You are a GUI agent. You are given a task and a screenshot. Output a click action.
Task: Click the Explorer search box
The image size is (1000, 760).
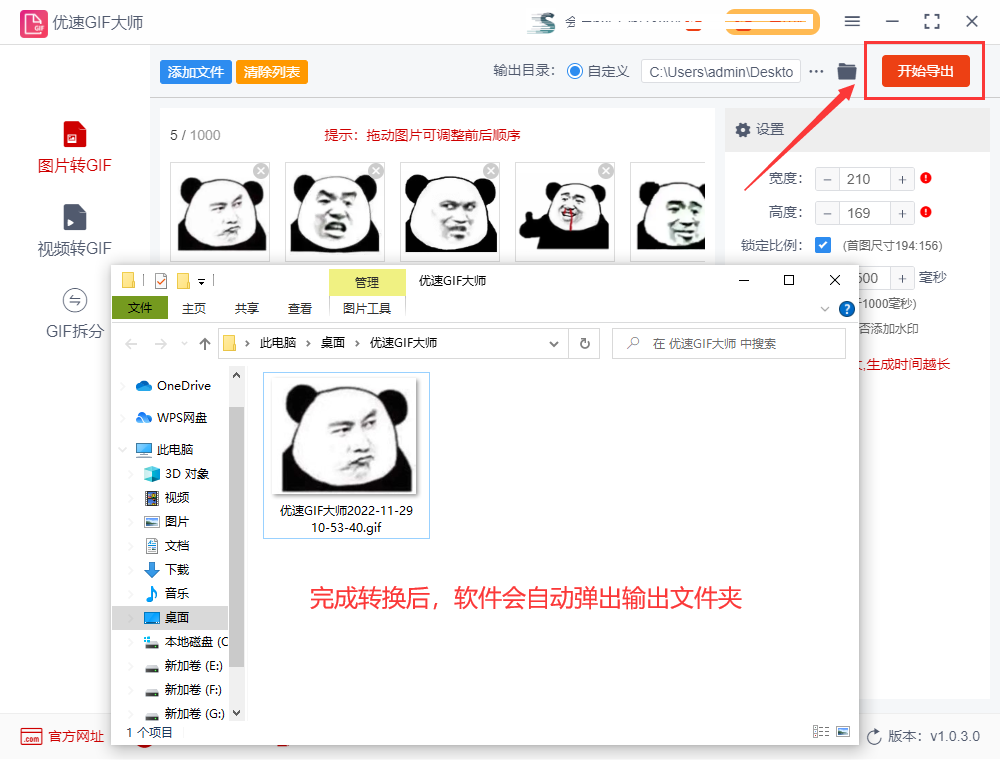pos(729,344)
